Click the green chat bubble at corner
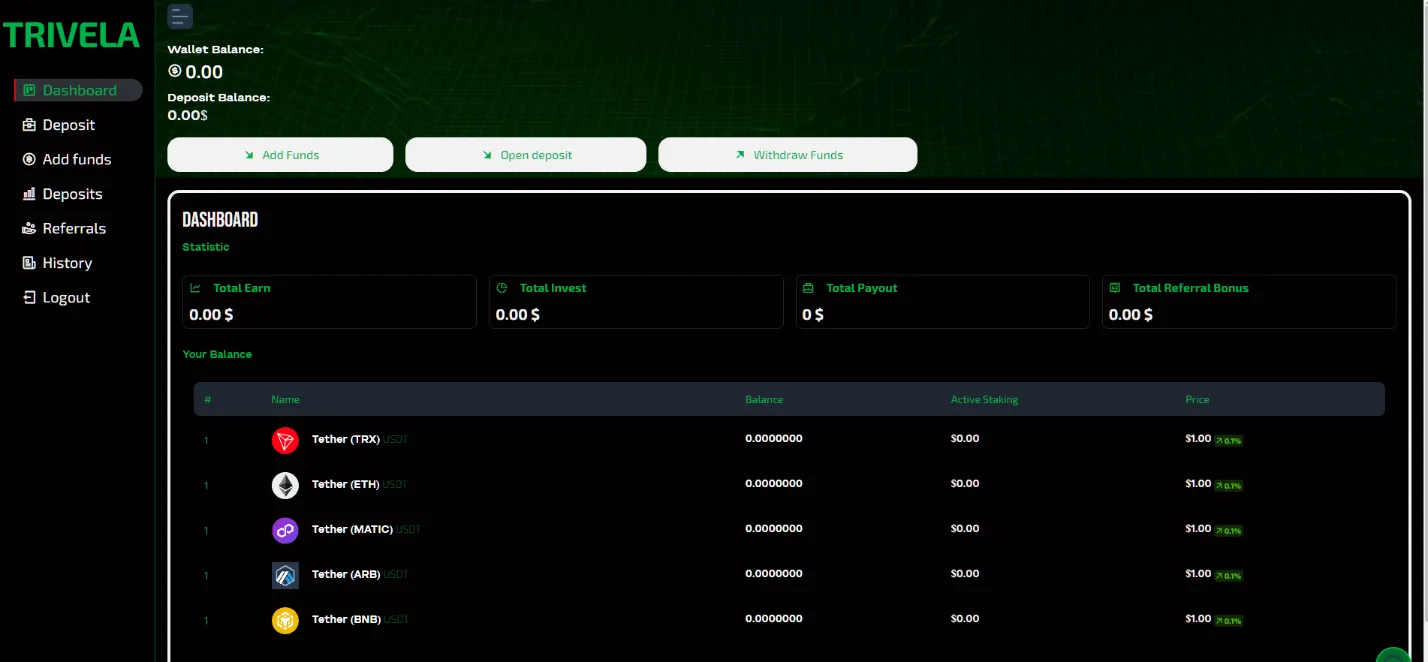Screen dimensions: 1428x662 1396,656
